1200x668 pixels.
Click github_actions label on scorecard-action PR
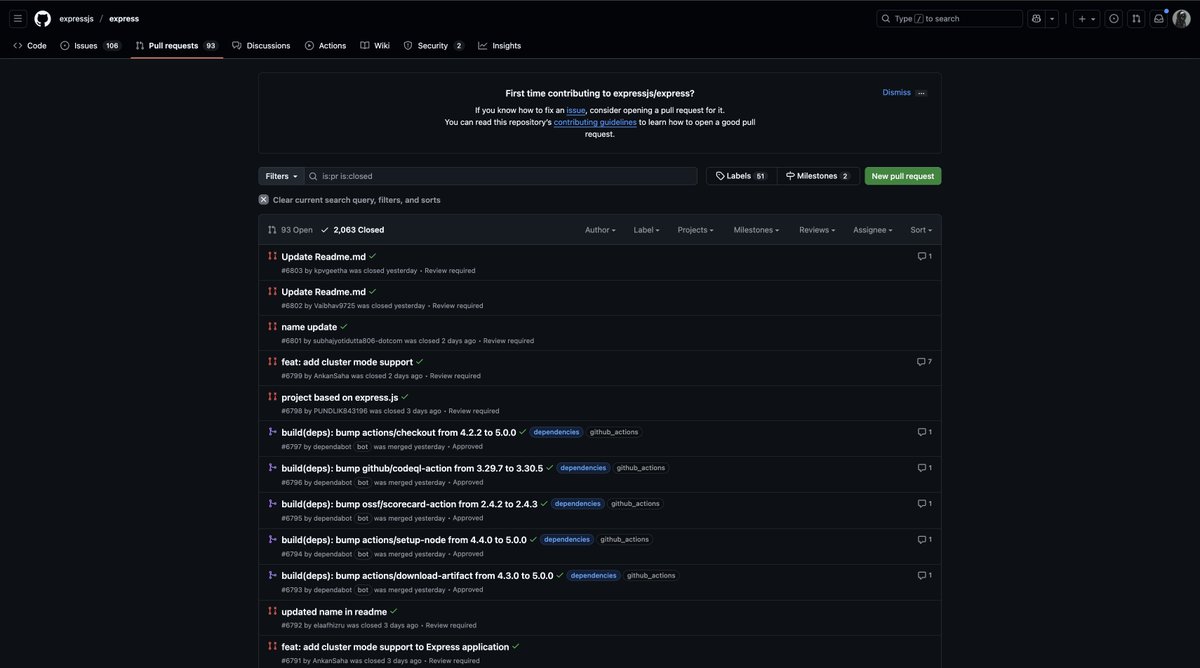(635, 504)
